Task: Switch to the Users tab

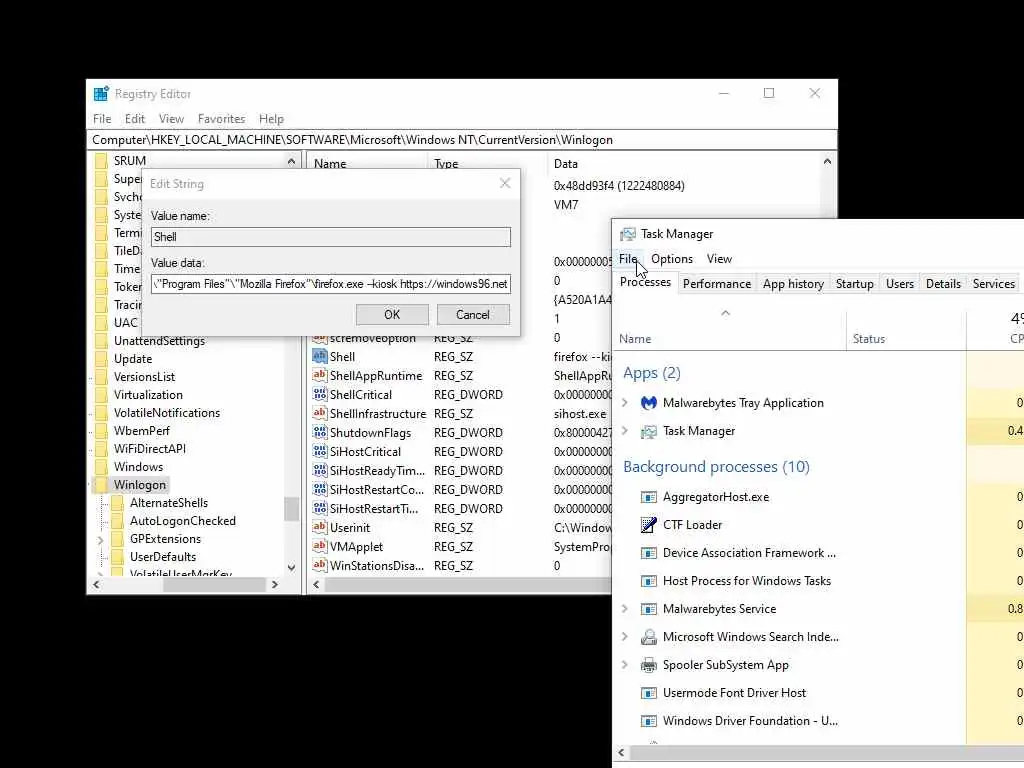Action: (899, 283)
